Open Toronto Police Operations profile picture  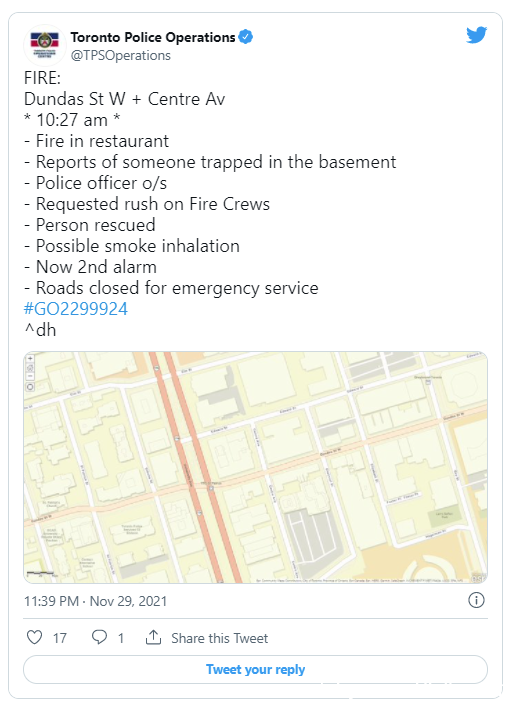(x=44, y=45)
